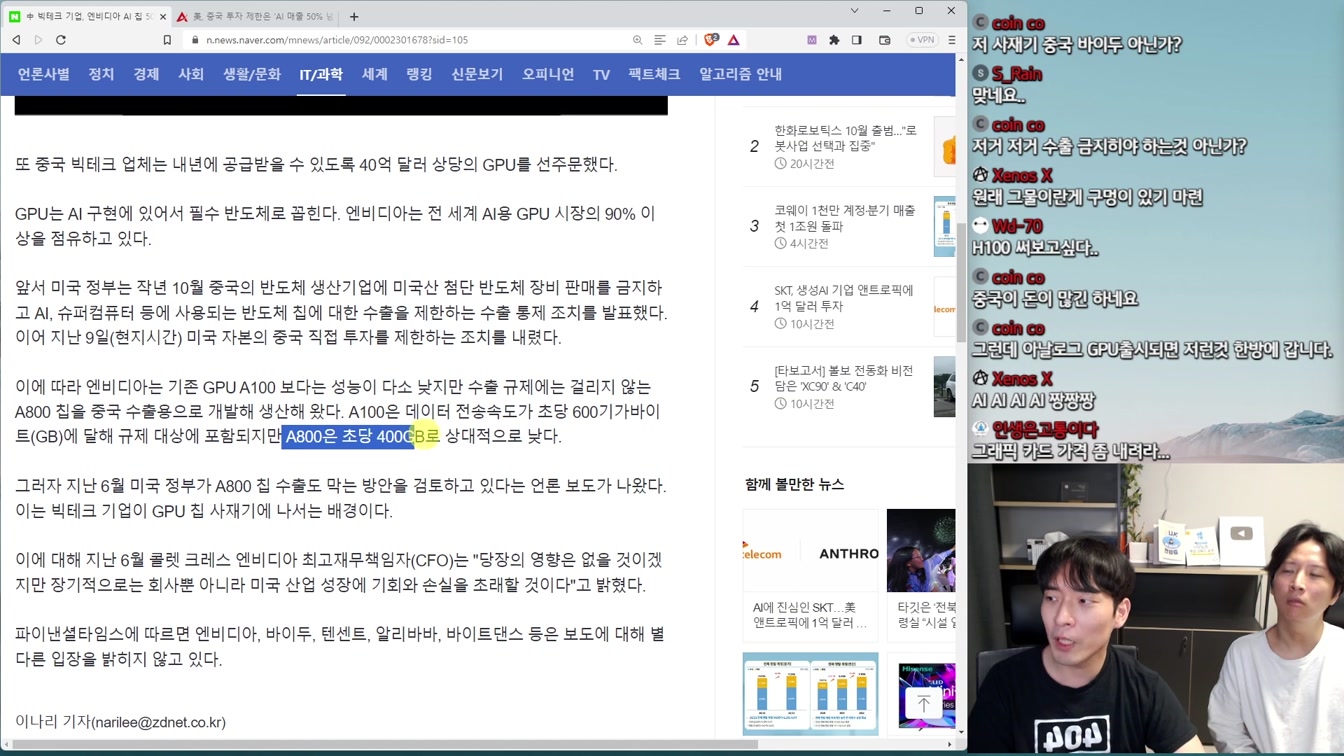This screenshot has width=1344, height=756.
Task: Open the Anthropic telecom recommended news thumbnail
Action: point(810,550)
